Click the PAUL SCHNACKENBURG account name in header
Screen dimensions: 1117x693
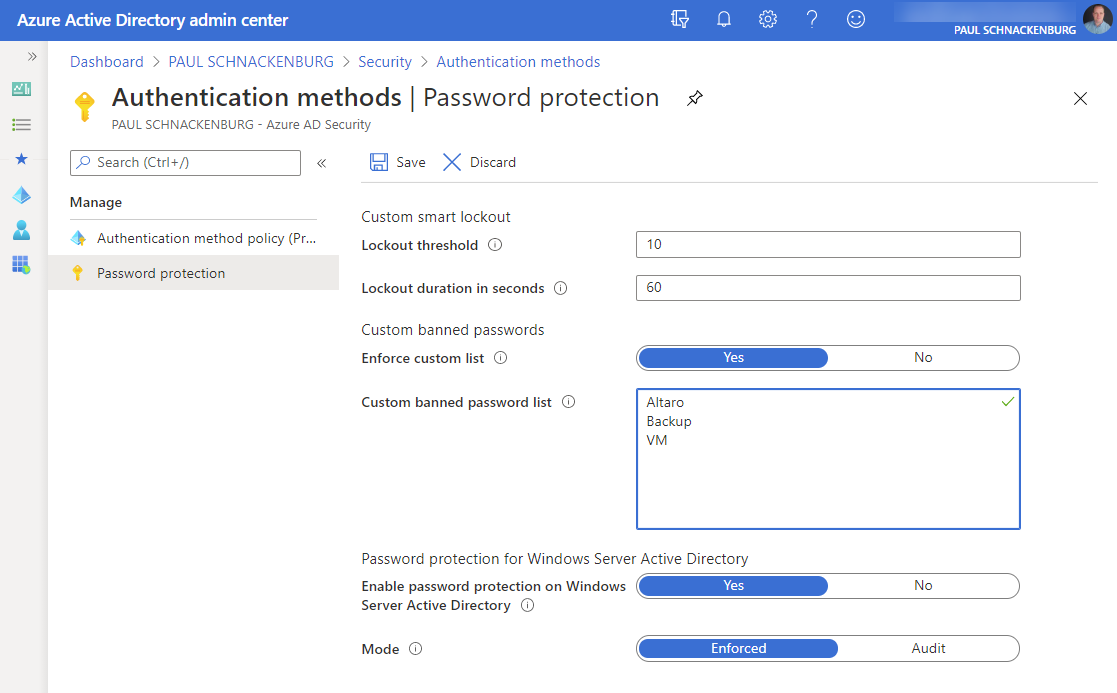coord(1014,30)
